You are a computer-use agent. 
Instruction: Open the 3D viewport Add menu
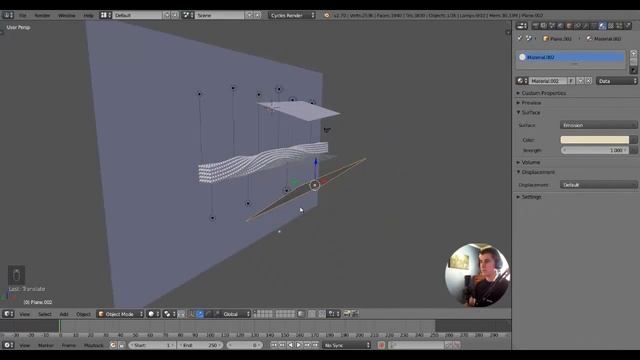click(64, 314)
